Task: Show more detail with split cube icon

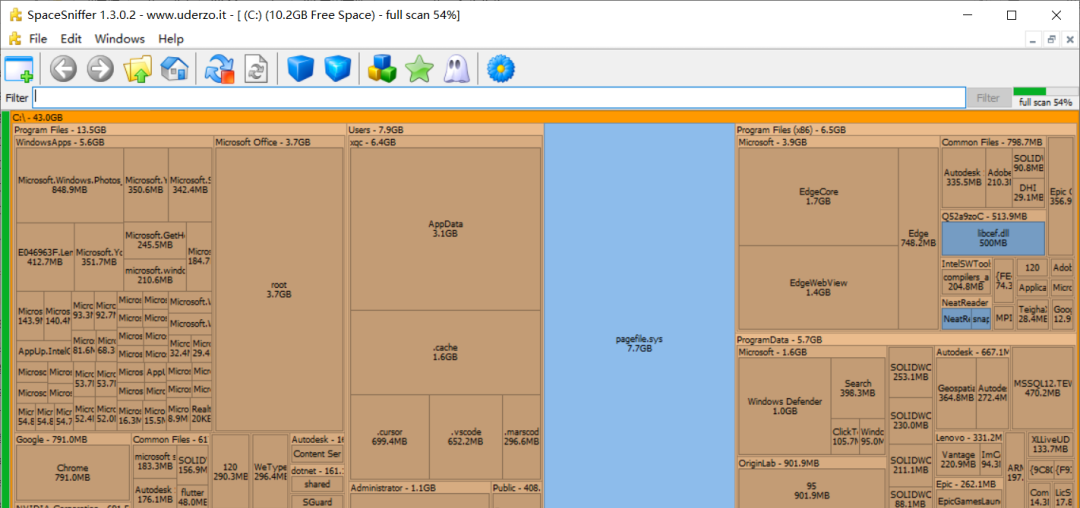Action: click(x=338, y=69)
